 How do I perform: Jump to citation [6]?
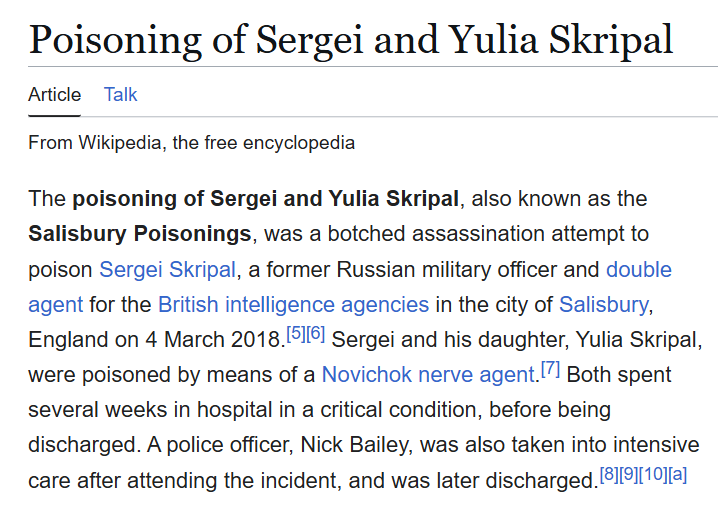315,333
